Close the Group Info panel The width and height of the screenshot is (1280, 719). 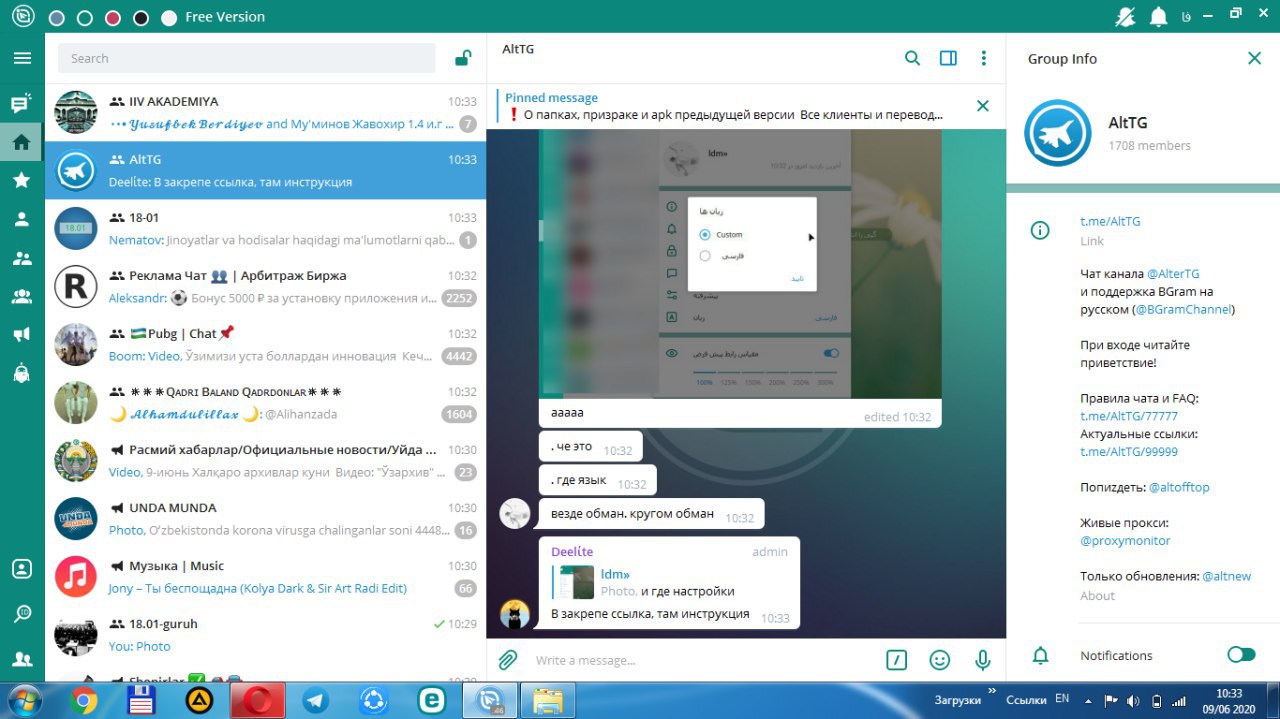pyautogui.click(x=1254, y=58)
